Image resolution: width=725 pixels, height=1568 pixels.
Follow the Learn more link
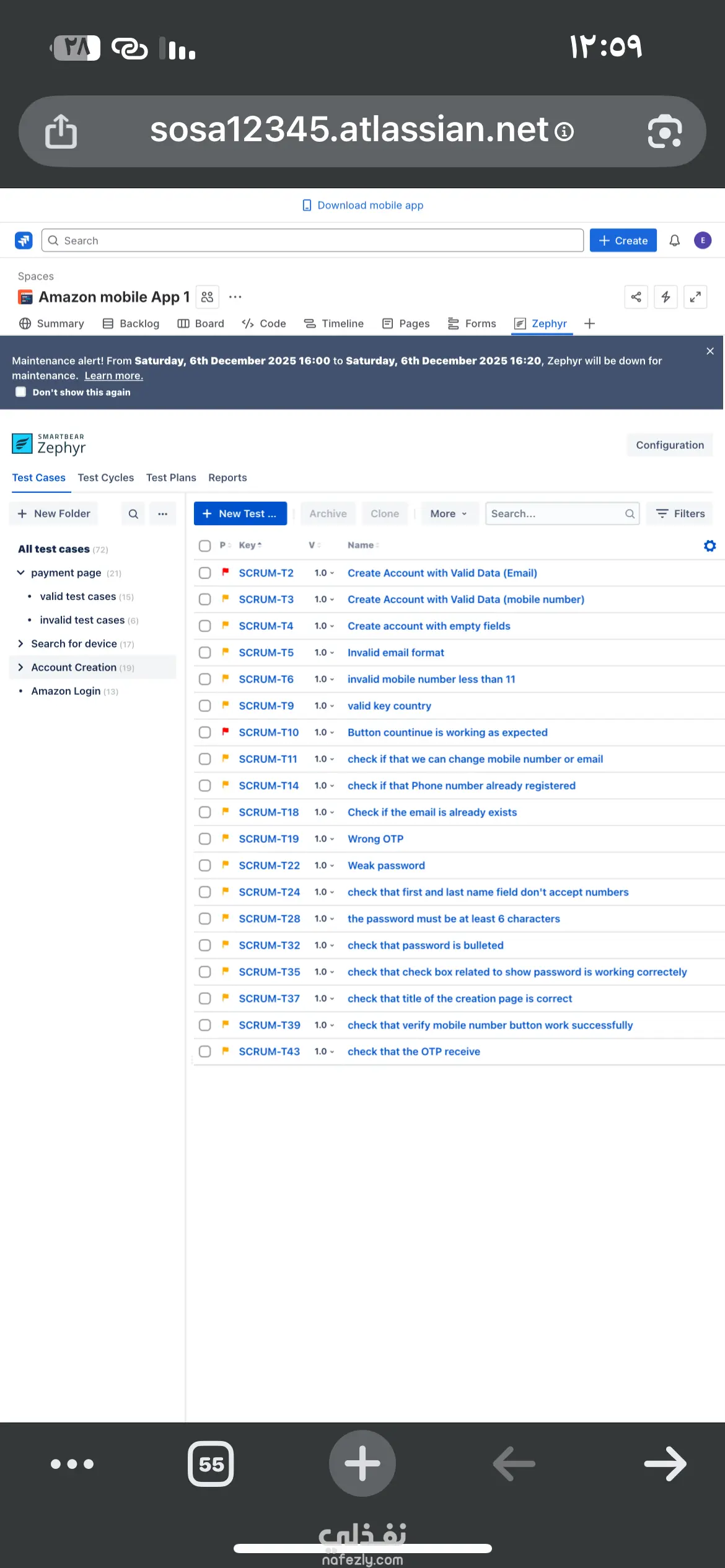click(114, 375)
